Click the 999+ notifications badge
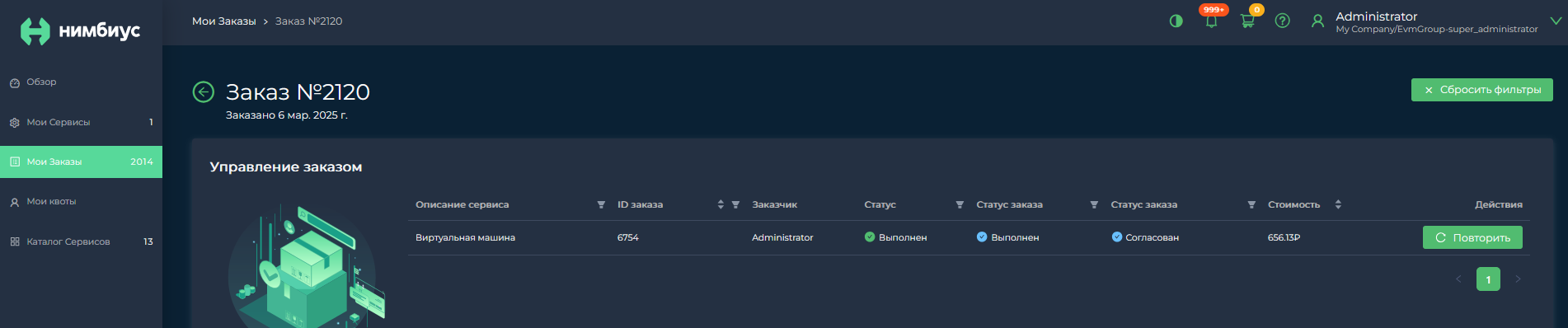This screenshot has height=328, width=1568. (x=1214, y=10)
